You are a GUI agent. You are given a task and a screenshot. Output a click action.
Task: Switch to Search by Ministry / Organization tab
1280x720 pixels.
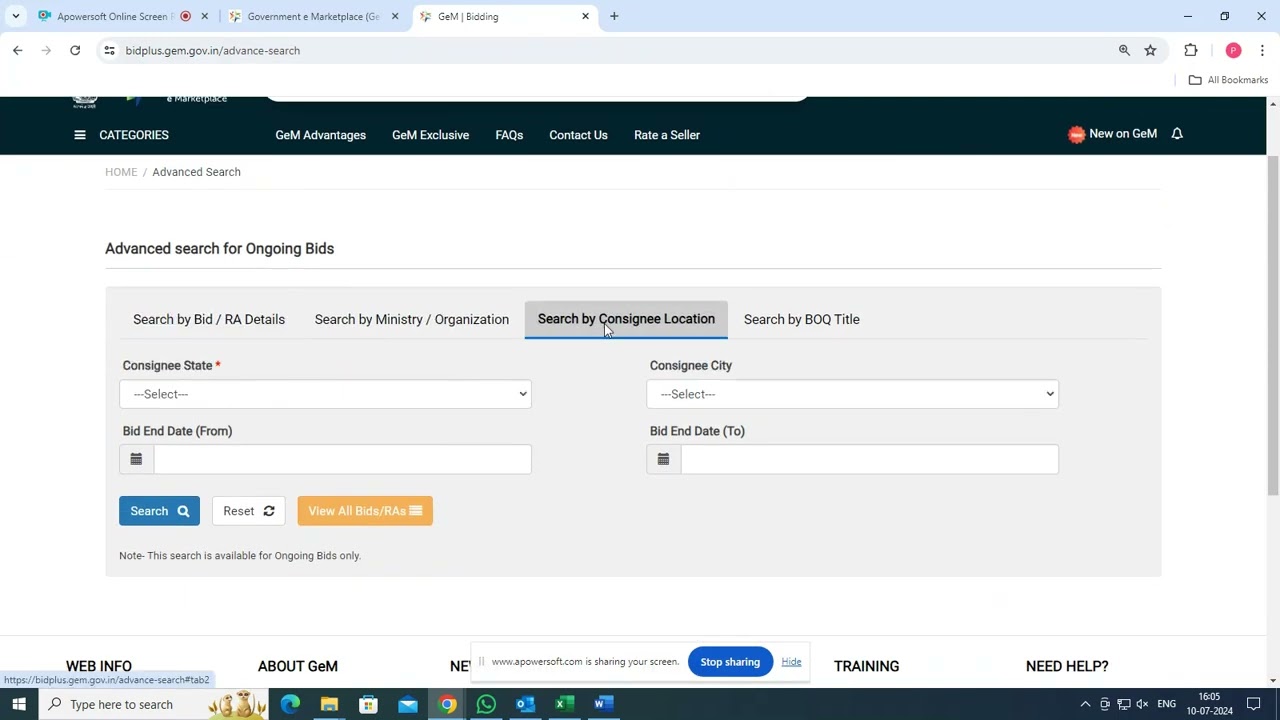[412, 319]
